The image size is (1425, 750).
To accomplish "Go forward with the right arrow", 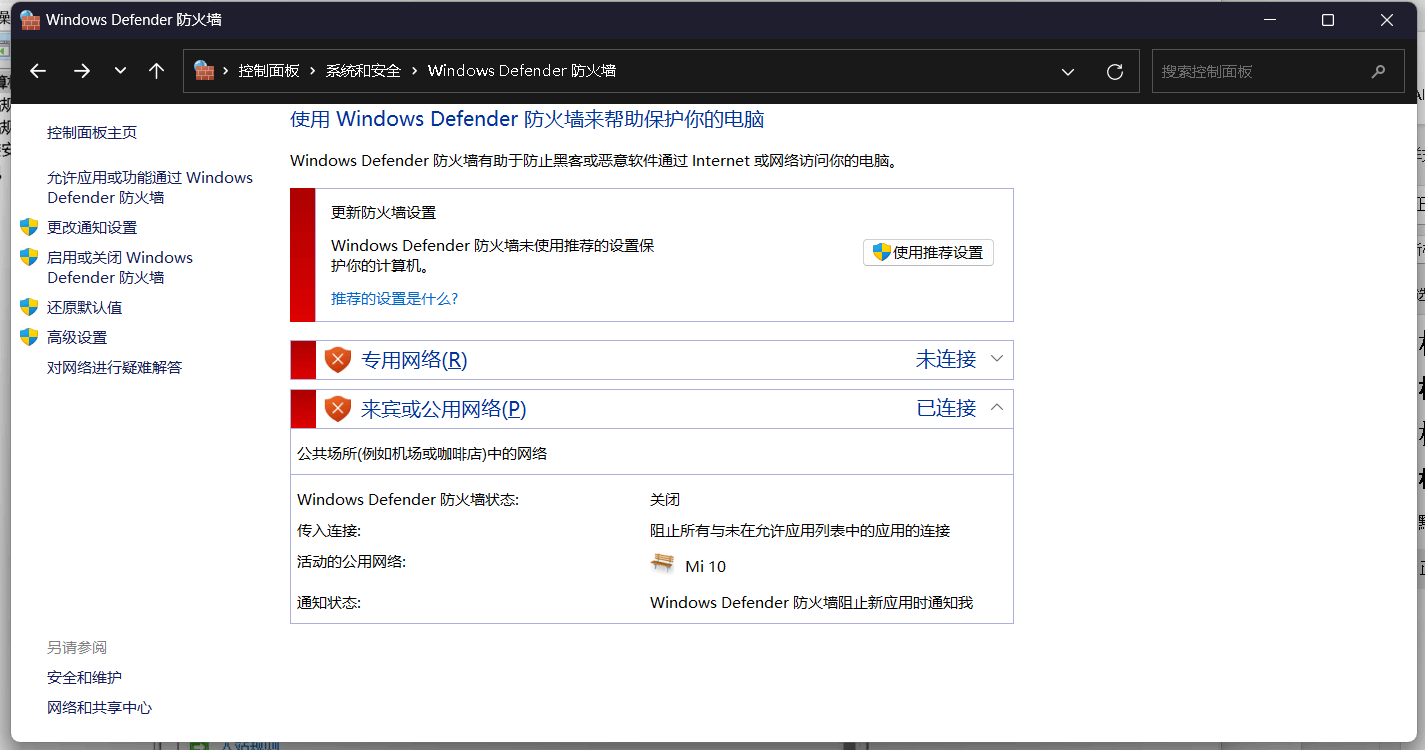I will tap(82, 71).
